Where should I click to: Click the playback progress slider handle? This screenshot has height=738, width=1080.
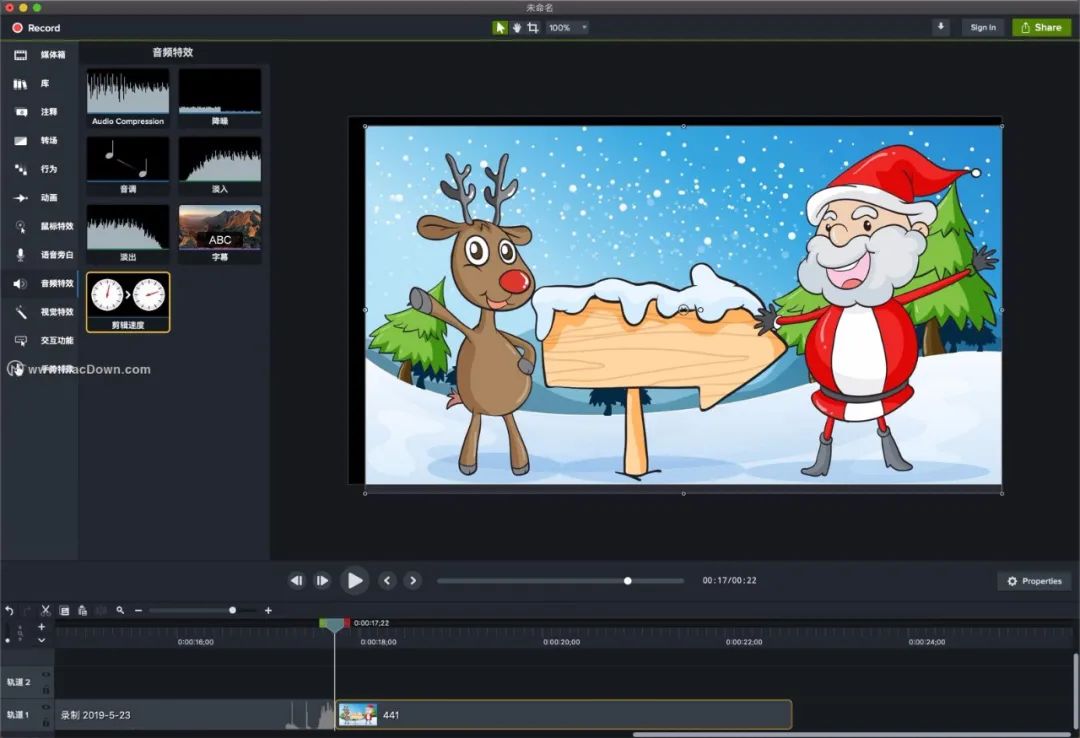pyautogui.click(x=627, y=581)
